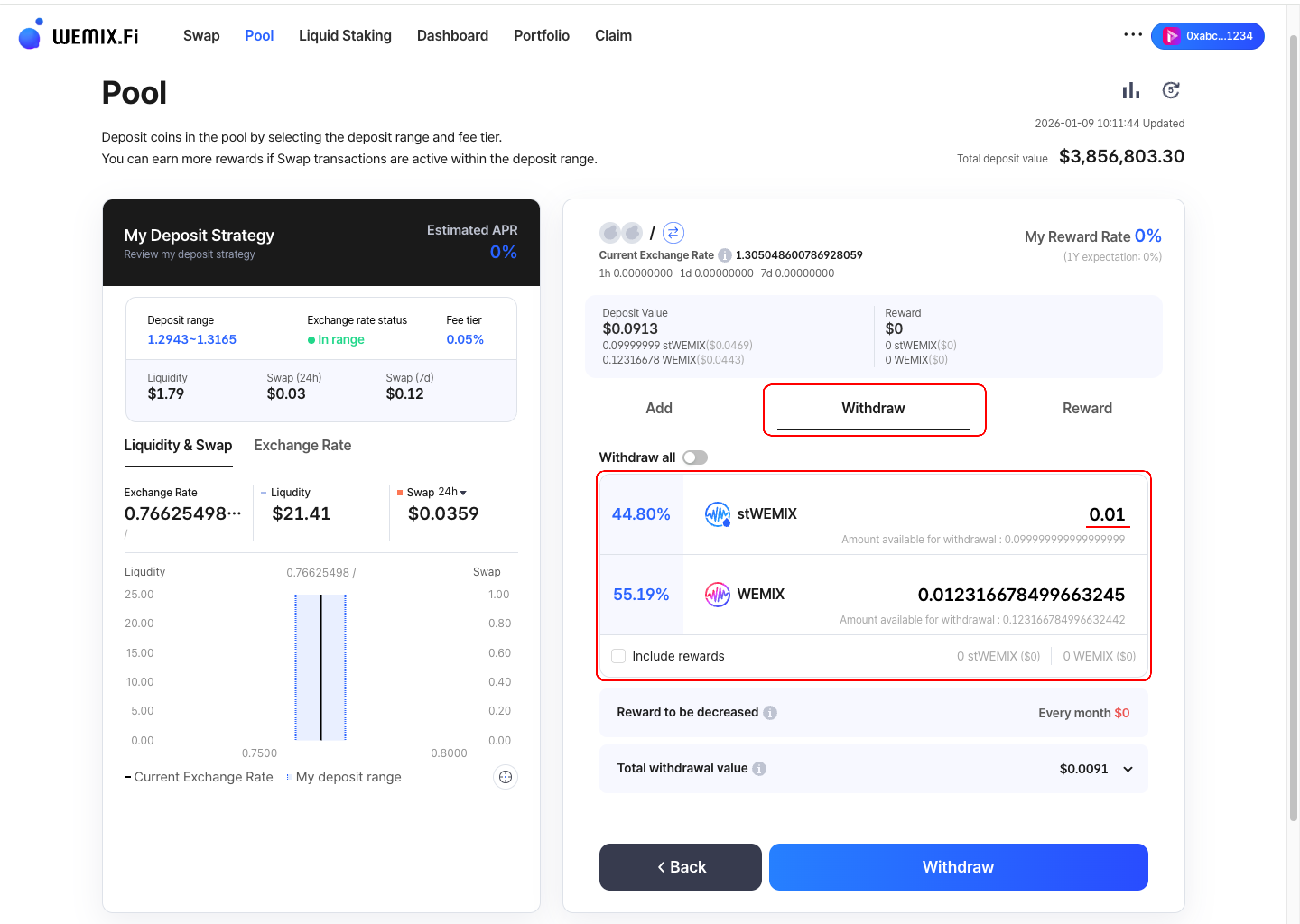Open Total withdrawal value info icon
The image size is (1300, 924).
tap(759, 769)
